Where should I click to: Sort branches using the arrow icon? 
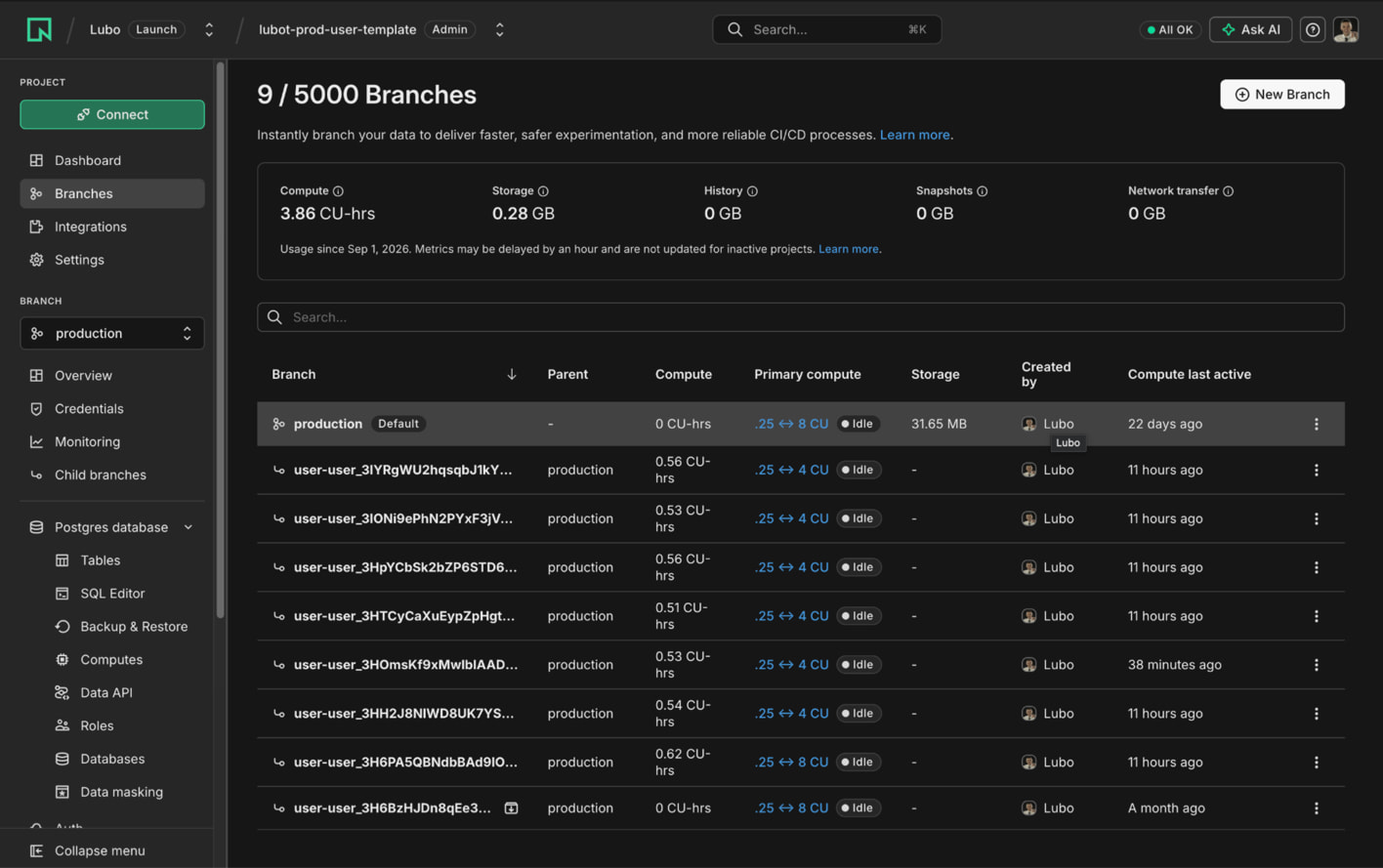(x=512, y=374)
